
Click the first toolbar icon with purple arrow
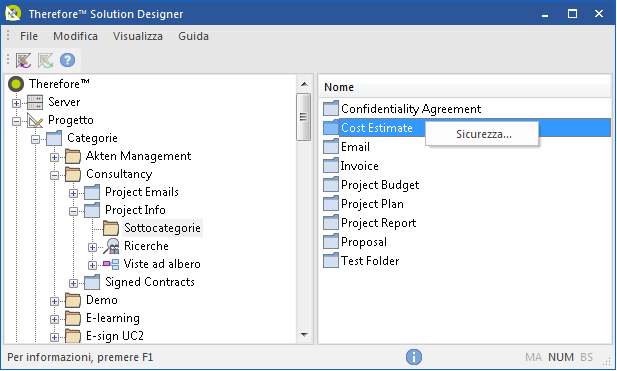[x=23, y=60]
